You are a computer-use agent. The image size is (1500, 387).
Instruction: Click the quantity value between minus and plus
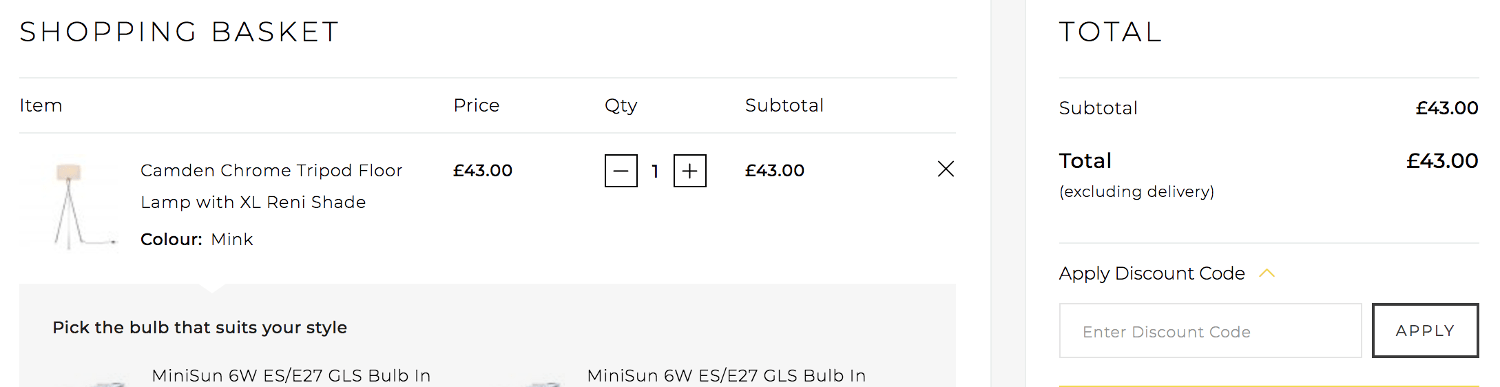point(655,171)
